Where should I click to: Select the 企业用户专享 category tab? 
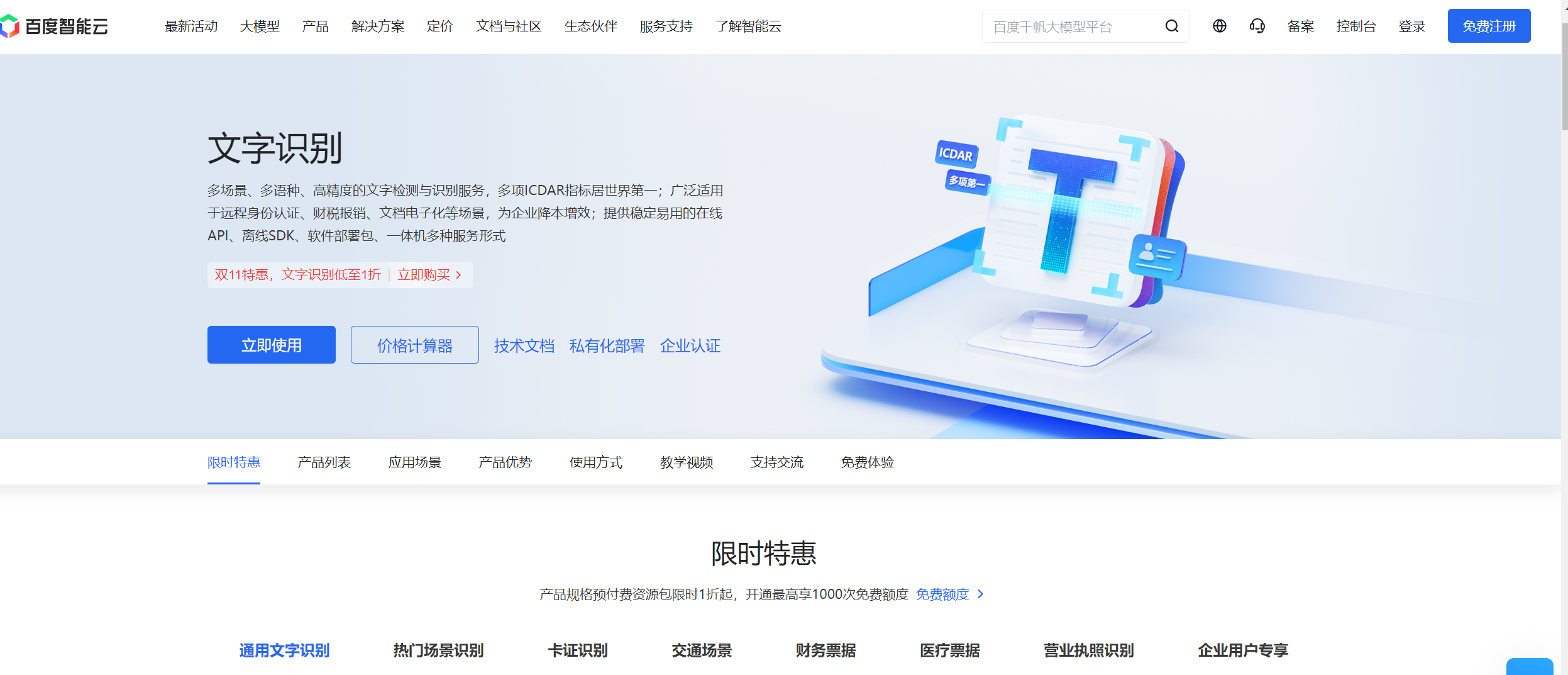1243,650
